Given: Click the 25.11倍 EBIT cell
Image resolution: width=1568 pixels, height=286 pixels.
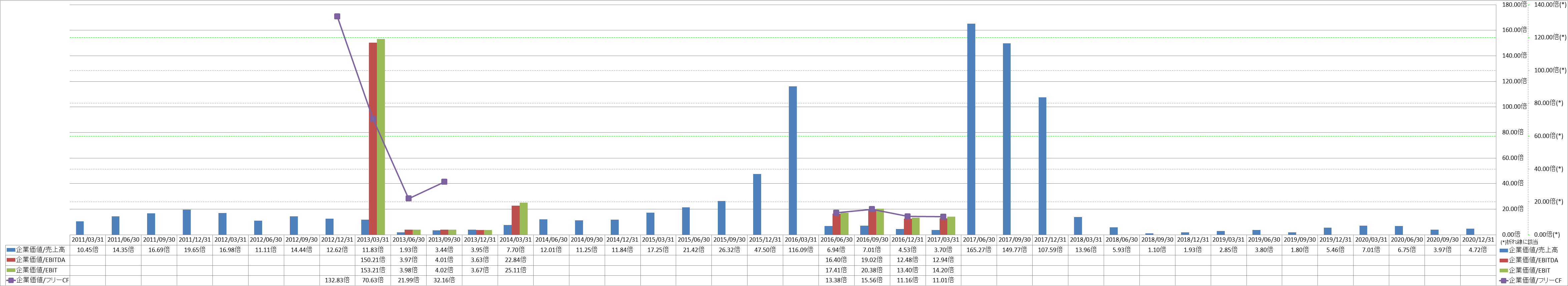Looking at the screenshot, I should click(516, 270).
